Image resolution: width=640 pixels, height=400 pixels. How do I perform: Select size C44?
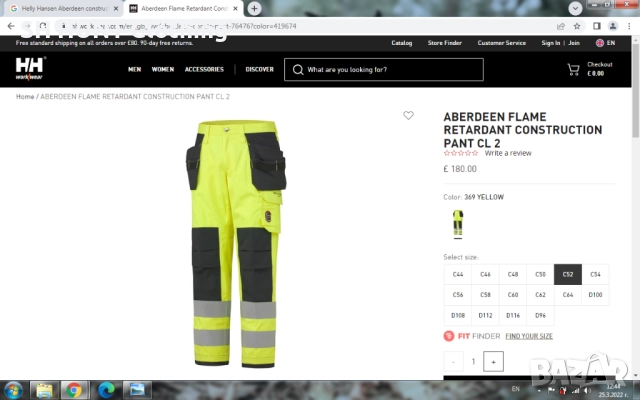pyautogui.click(x=458, y=274)
